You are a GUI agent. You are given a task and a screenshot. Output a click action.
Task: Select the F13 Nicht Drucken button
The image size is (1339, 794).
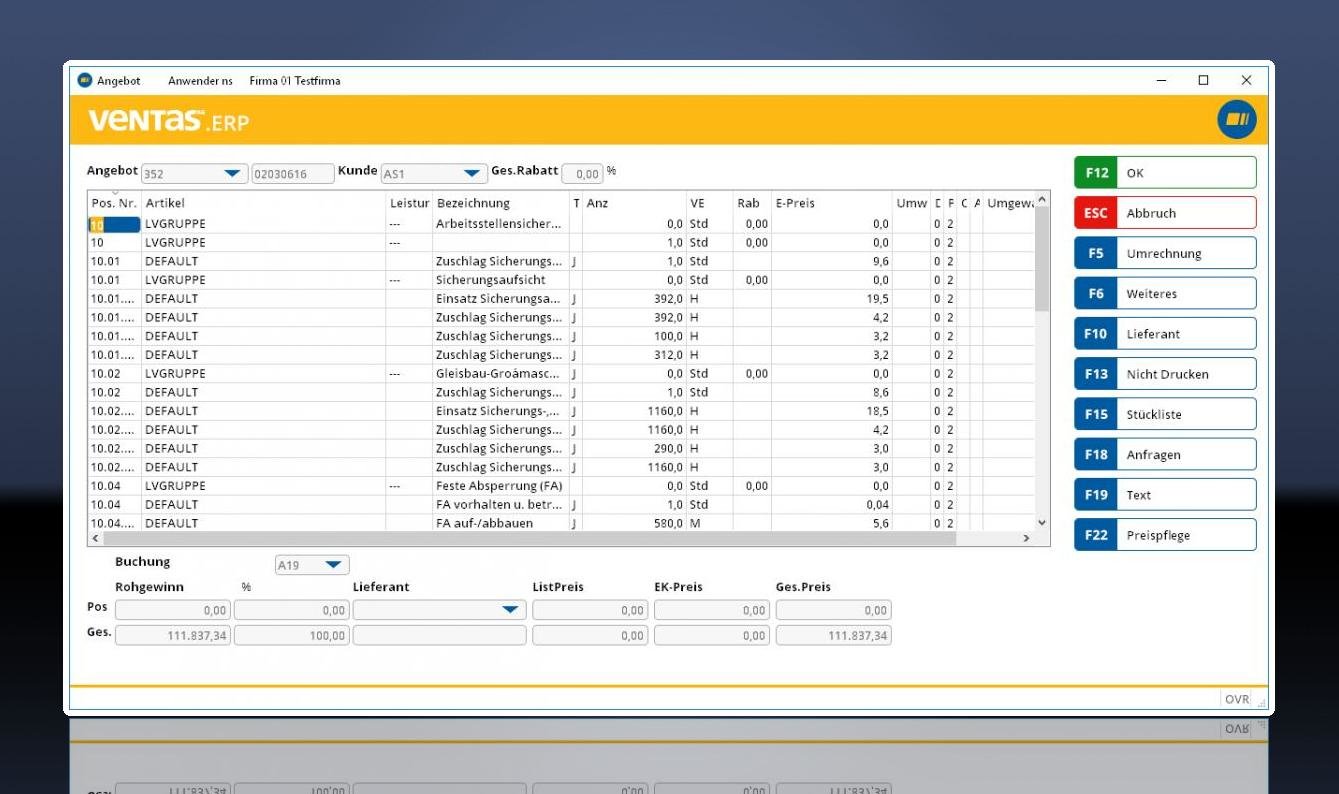tap(1165, 374)
